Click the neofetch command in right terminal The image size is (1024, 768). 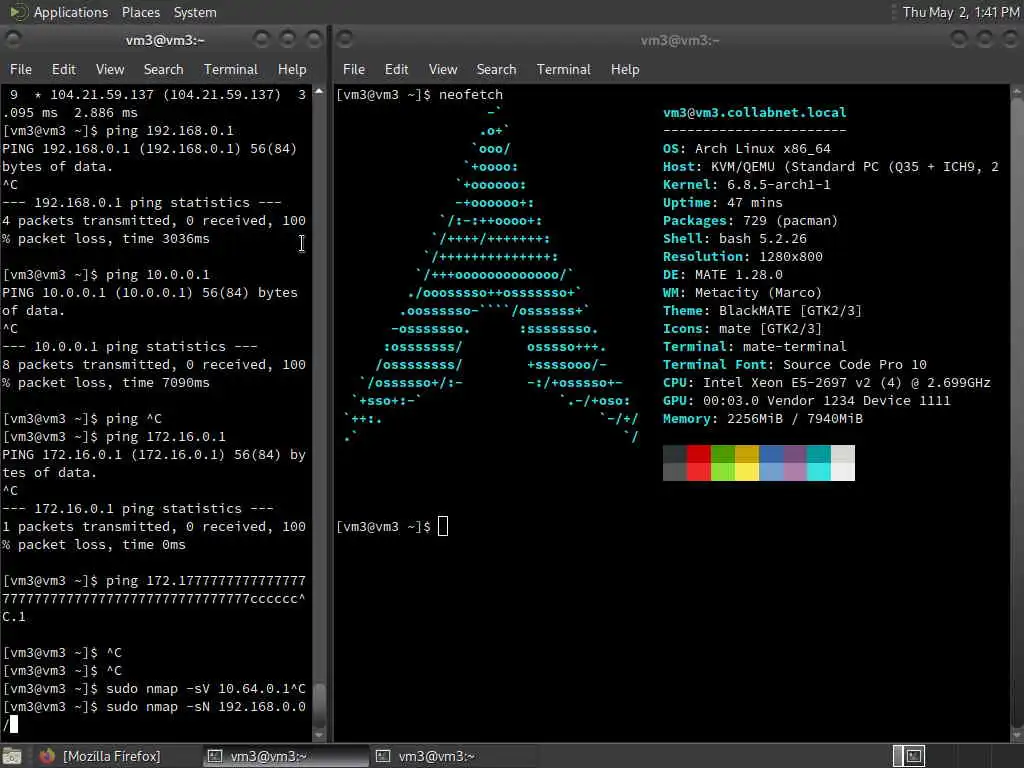pyautogui.click(x=471, y=95)
